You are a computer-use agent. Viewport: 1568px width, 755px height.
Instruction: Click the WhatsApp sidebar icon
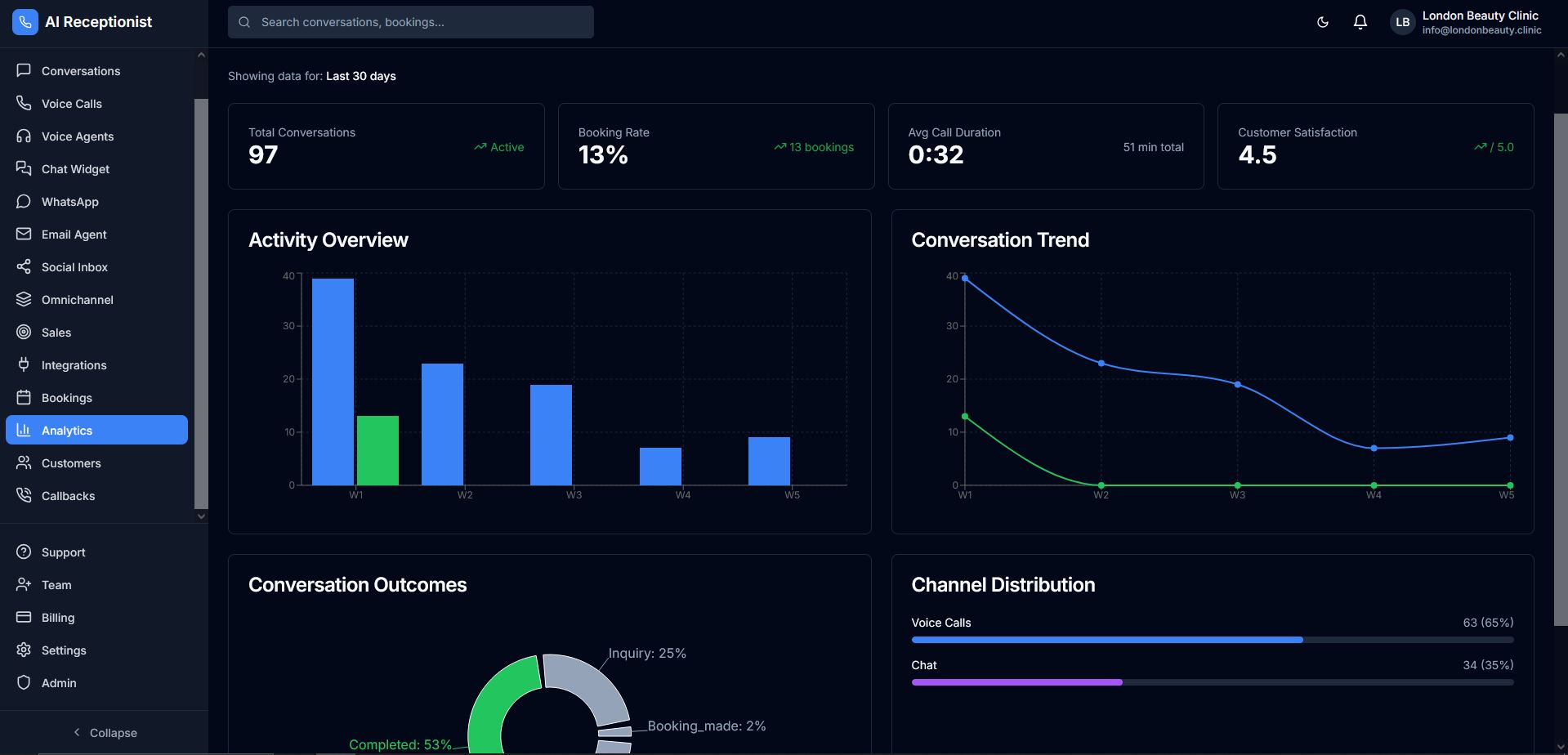pos(24,202)
